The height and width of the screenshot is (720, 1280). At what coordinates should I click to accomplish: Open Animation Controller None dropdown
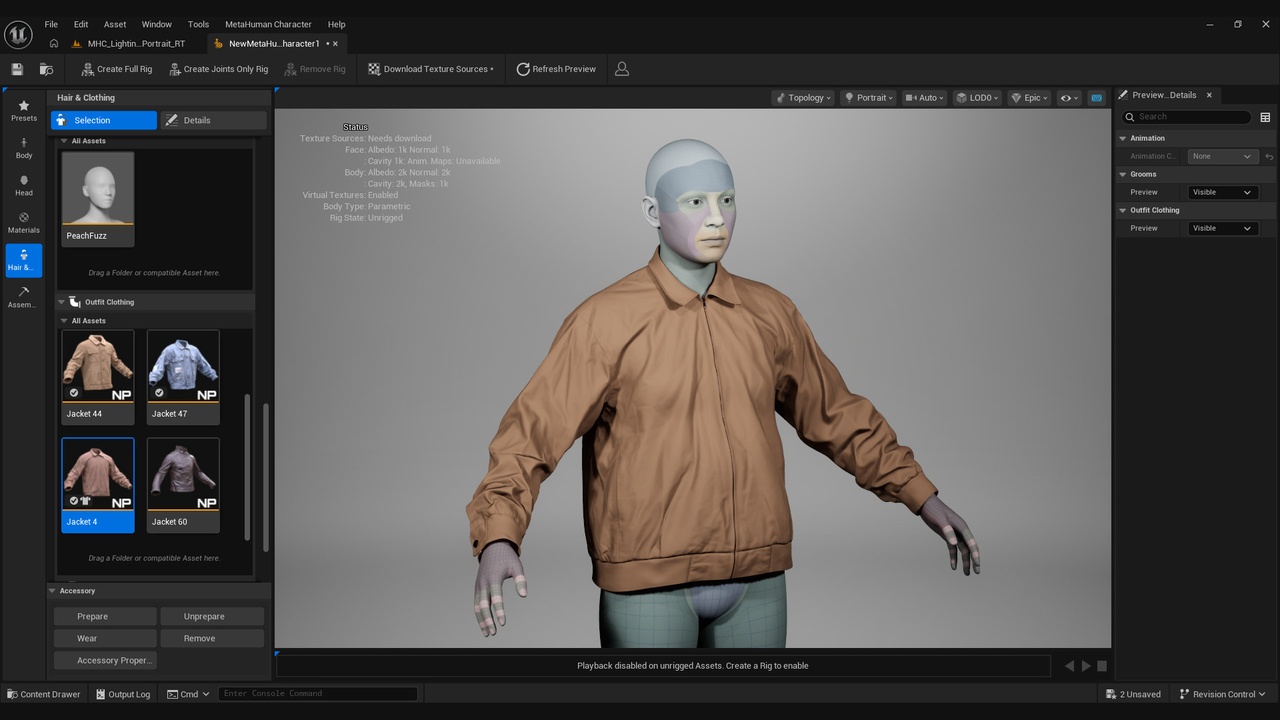pyautogui.click(x=1222, y=156)
